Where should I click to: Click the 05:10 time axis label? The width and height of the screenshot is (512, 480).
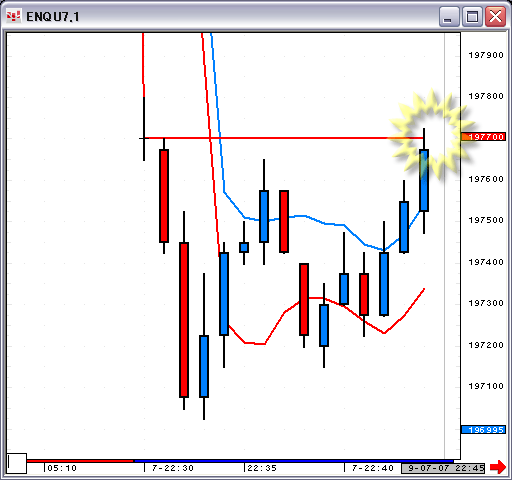pos(62,468)
